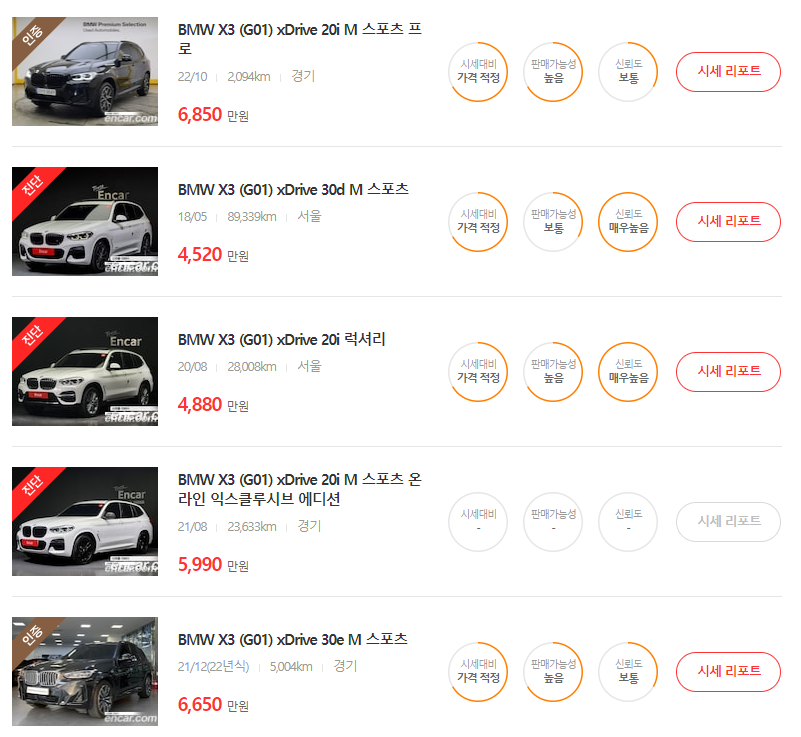Click the white X3 30d listing thumbnail

[85, 222]
